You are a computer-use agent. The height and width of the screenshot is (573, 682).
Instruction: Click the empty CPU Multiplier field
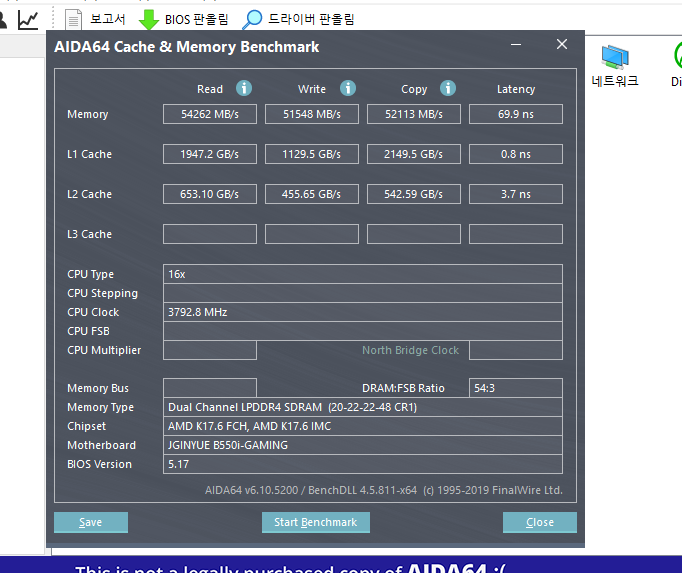(210, 350)
